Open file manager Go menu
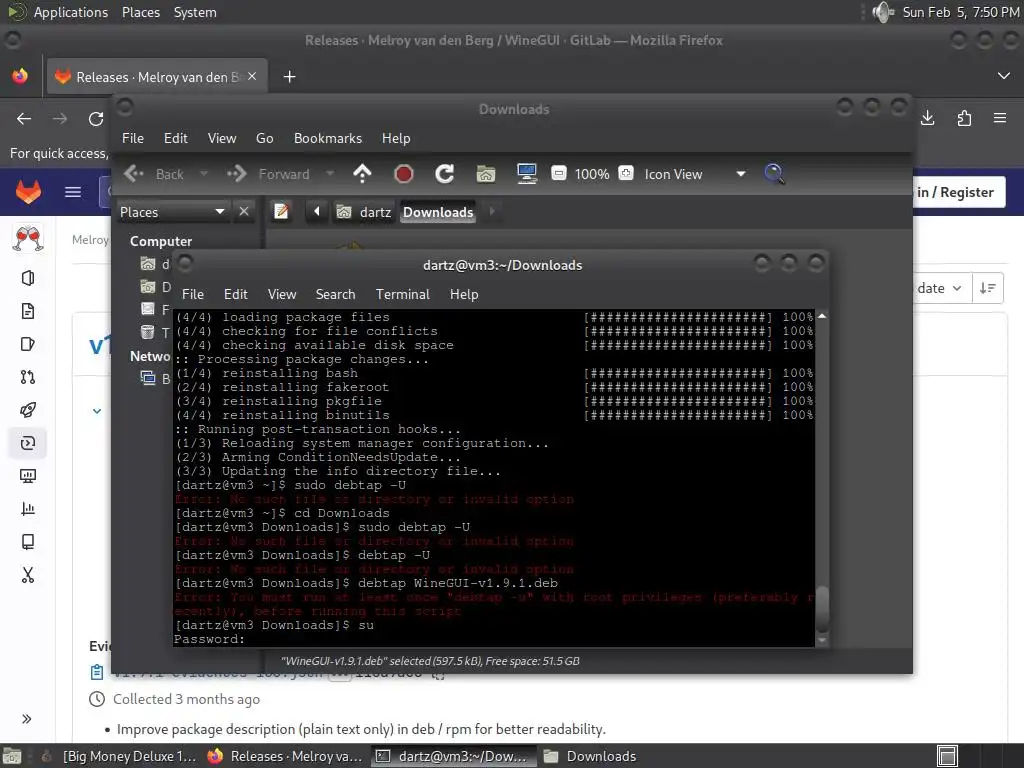1024x768 pixels. pyautogui.click(x=264, y=138)
